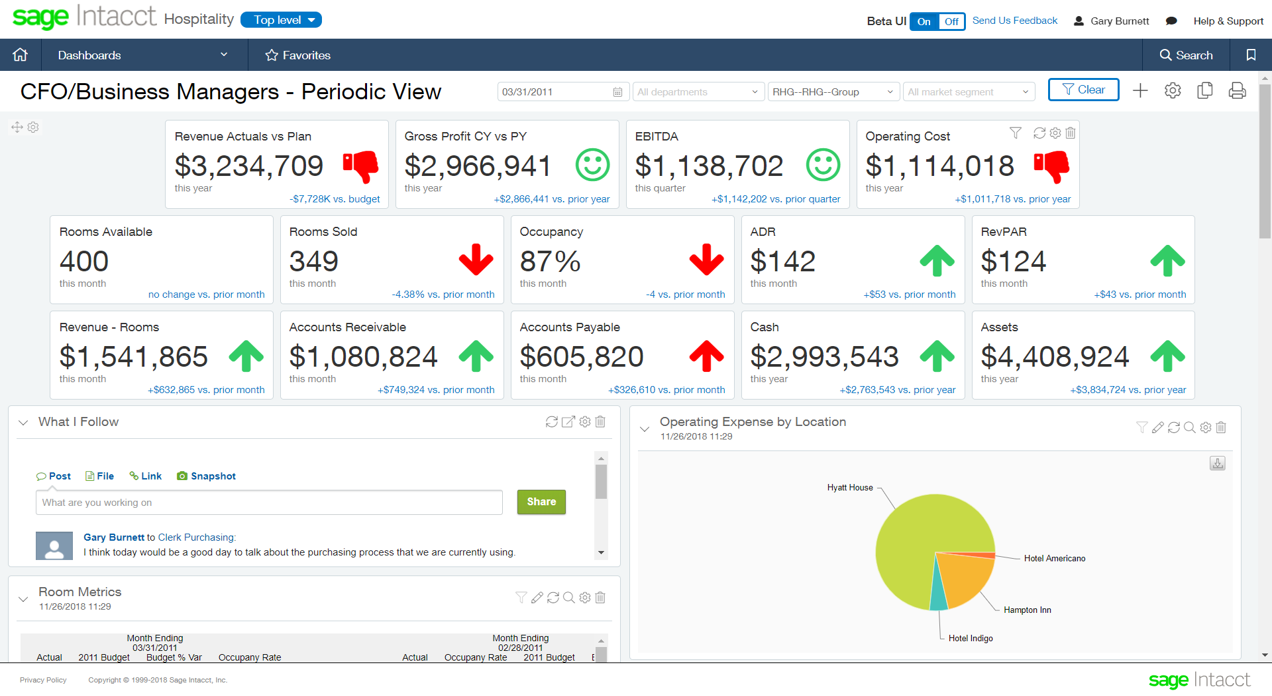The image size is (1272, 696).
Task: Open Room Metrics panel settings gear
Action: [585, 598]
